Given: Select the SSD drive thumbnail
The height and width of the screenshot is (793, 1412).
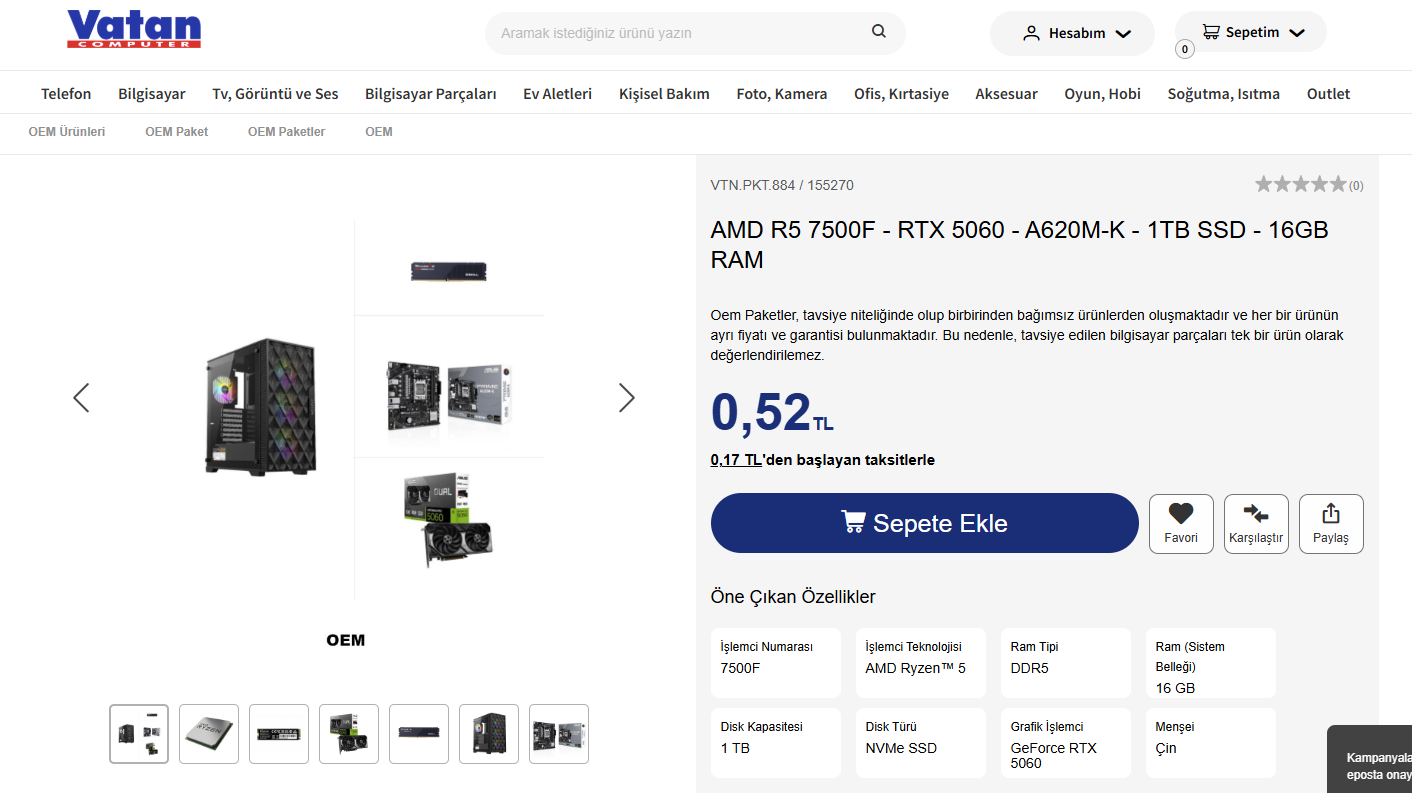Looking at the screenshot, I should [279, 734].
